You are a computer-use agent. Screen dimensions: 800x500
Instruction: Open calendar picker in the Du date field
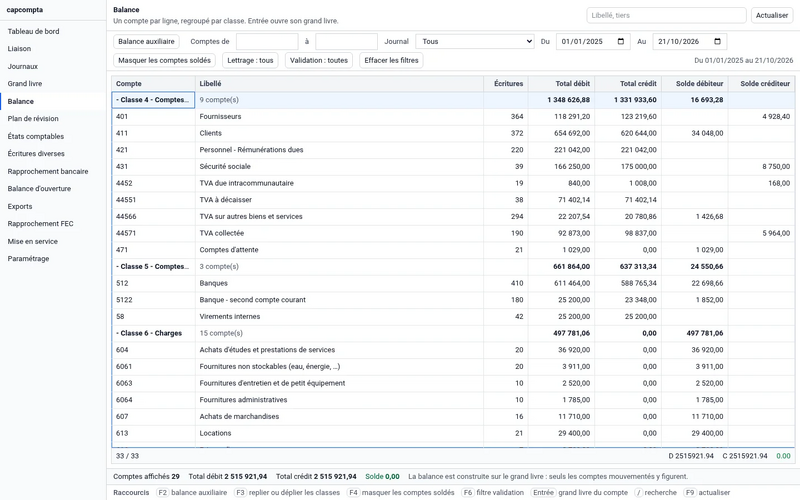[x=620, y=41]
